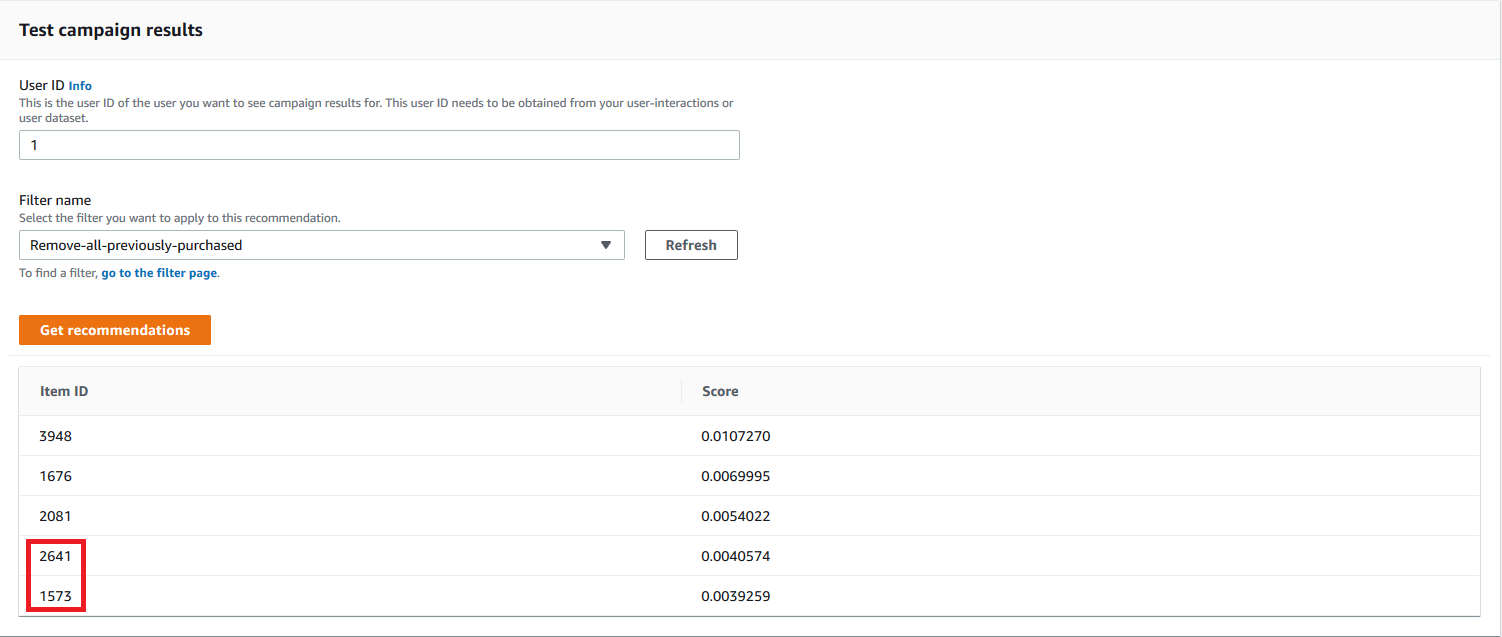The width and height of the screenshot is (1502, 637).
Task: Open the Filter name dropdown arrow
Action: 606,245
